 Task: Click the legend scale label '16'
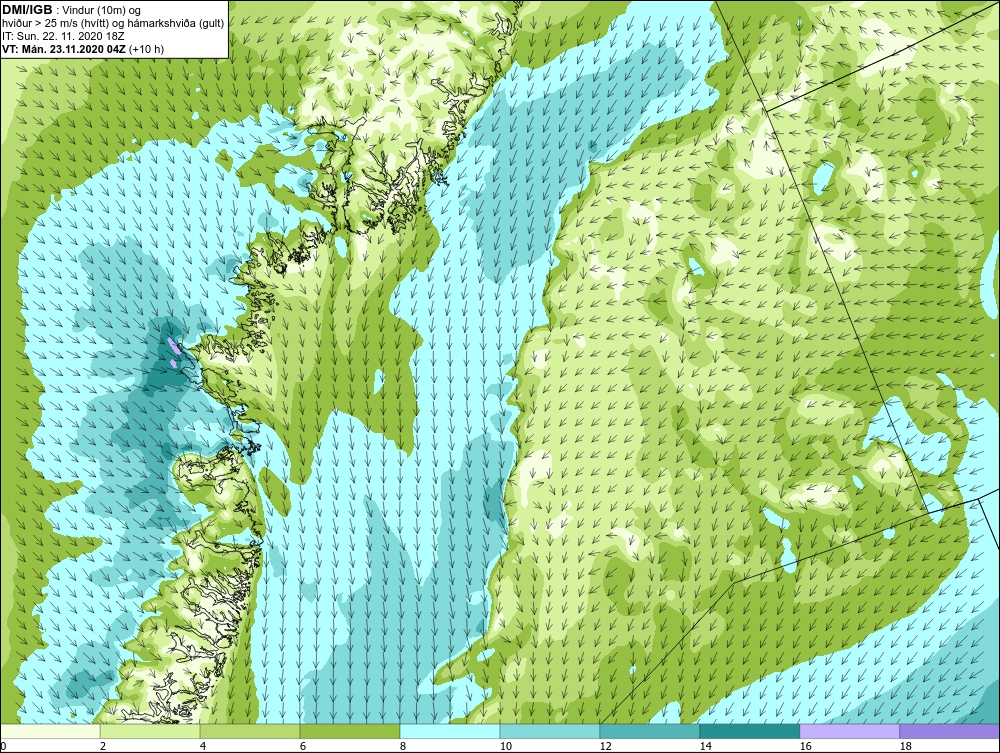tap(805, 746)
